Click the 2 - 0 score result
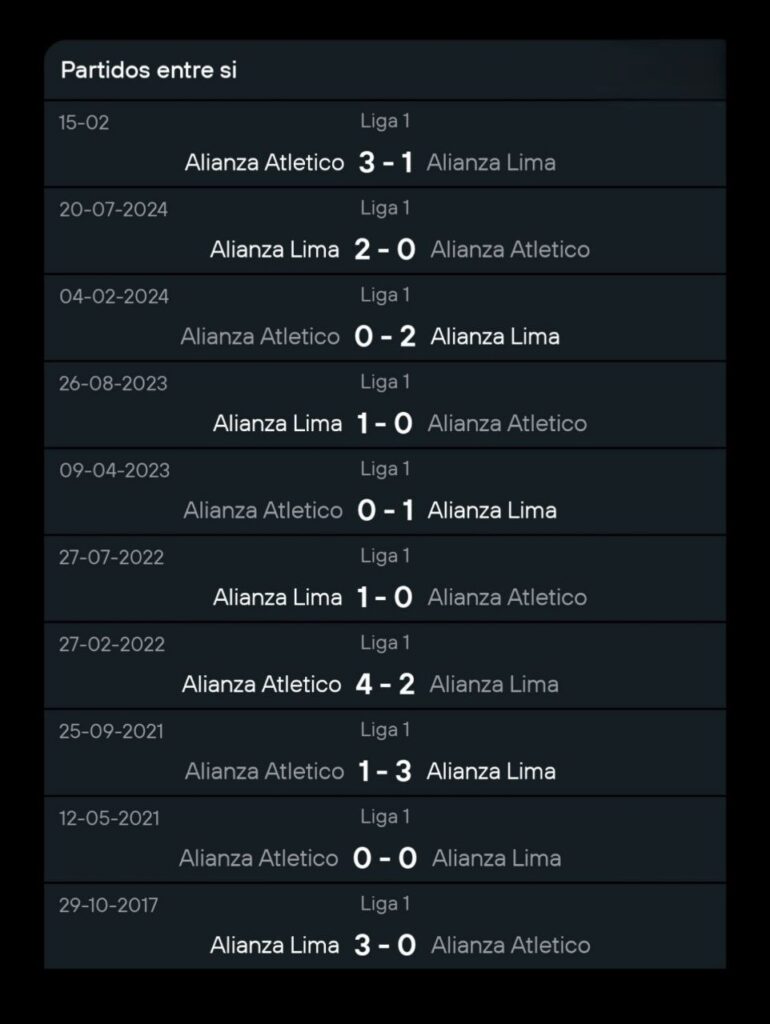770x1024 pixels. click(x=385, y=249)
